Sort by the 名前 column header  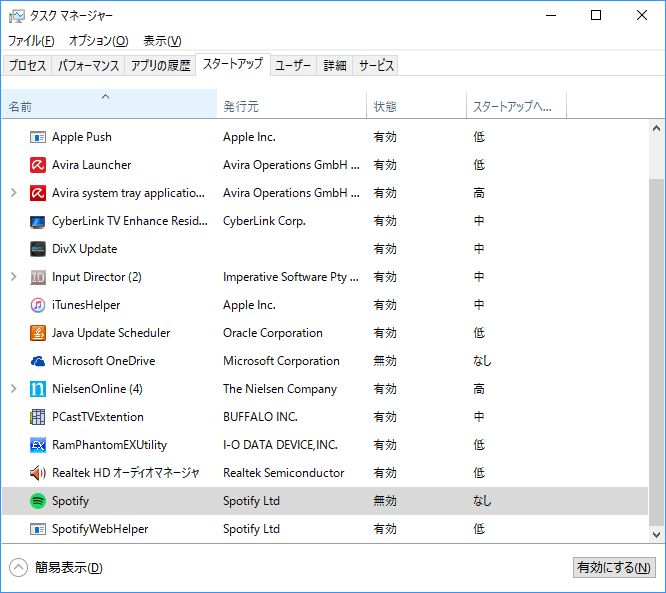[109, 104]
